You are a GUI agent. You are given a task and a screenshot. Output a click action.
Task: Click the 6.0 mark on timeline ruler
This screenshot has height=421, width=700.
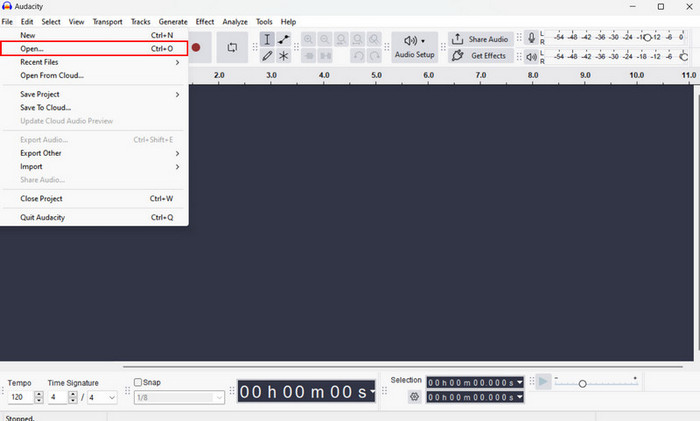click(x=429, y=75)
